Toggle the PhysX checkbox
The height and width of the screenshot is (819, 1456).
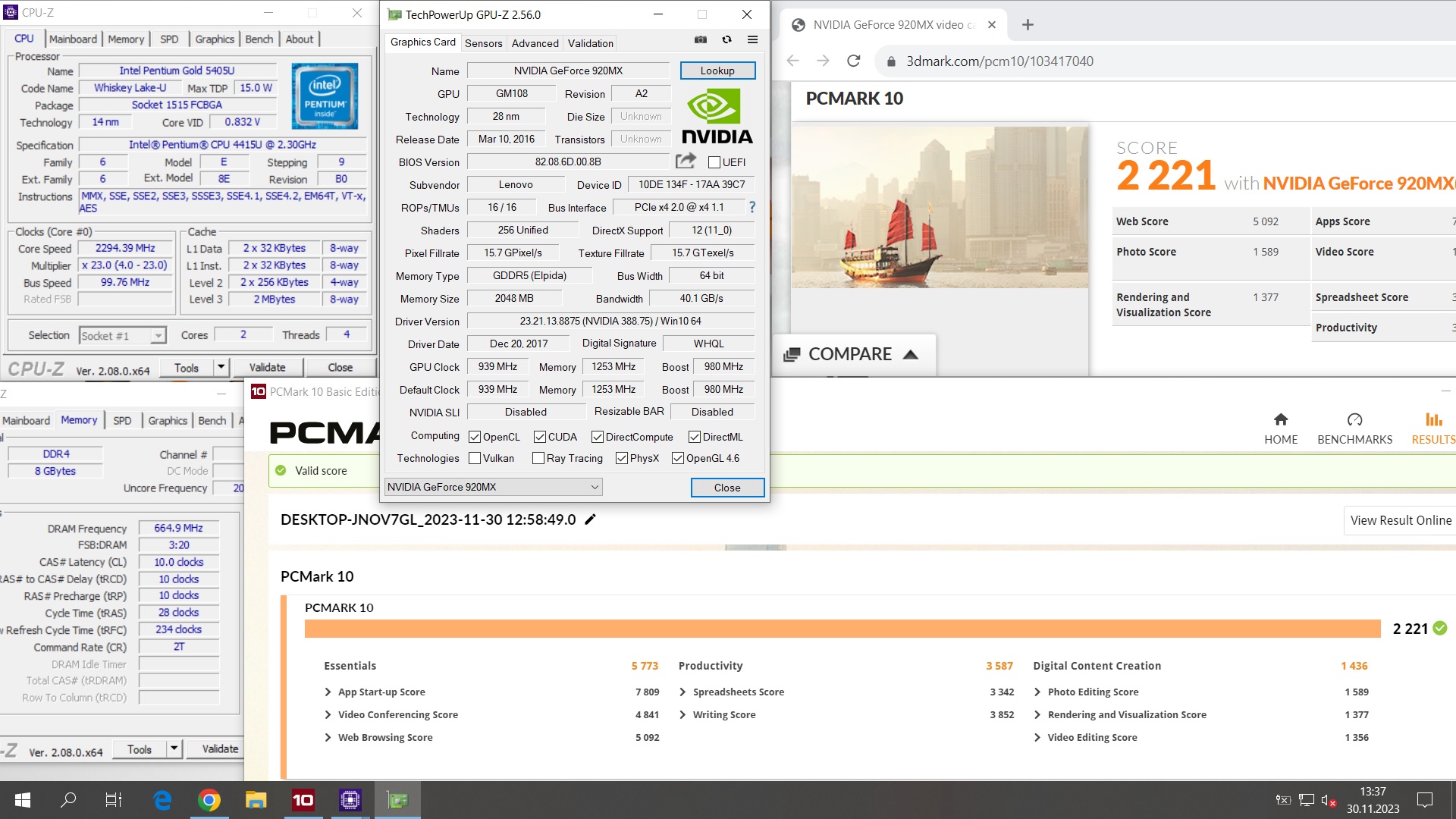[622, 458]
